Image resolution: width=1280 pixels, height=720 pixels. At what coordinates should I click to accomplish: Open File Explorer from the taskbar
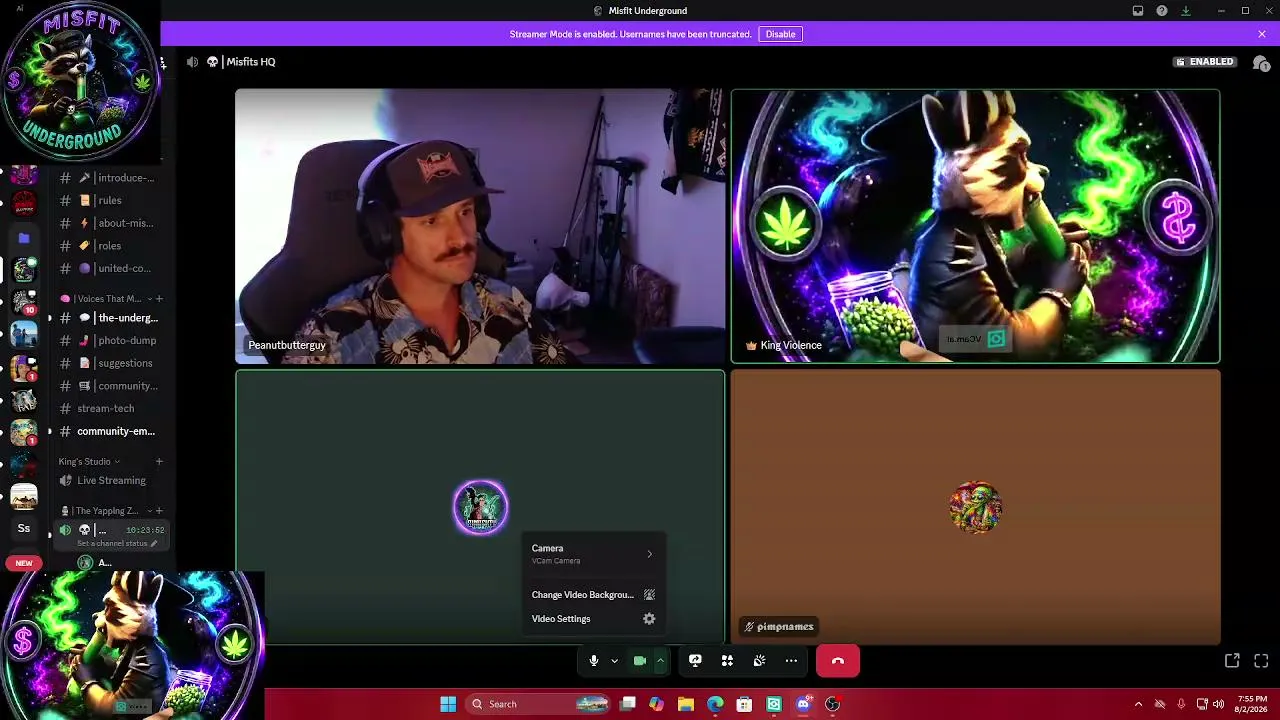(x=685, y=704)
